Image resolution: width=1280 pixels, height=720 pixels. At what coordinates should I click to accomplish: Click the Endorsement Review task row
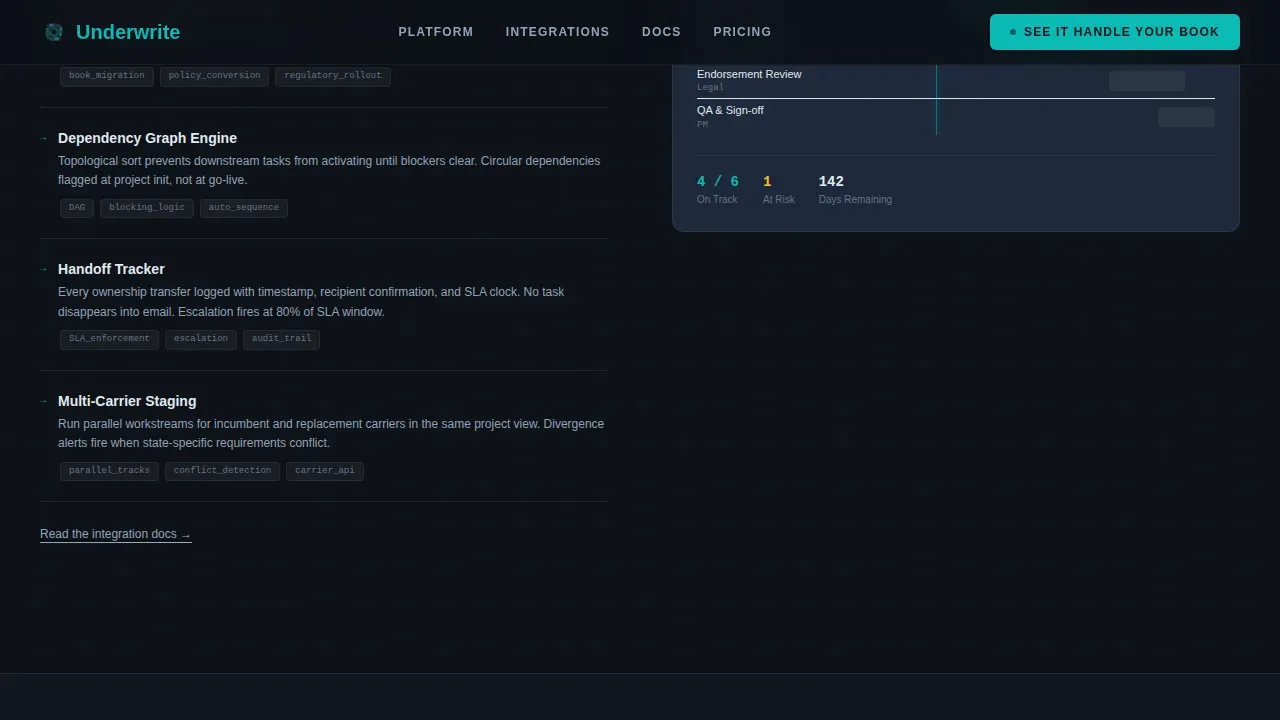(x=956, y=81)
